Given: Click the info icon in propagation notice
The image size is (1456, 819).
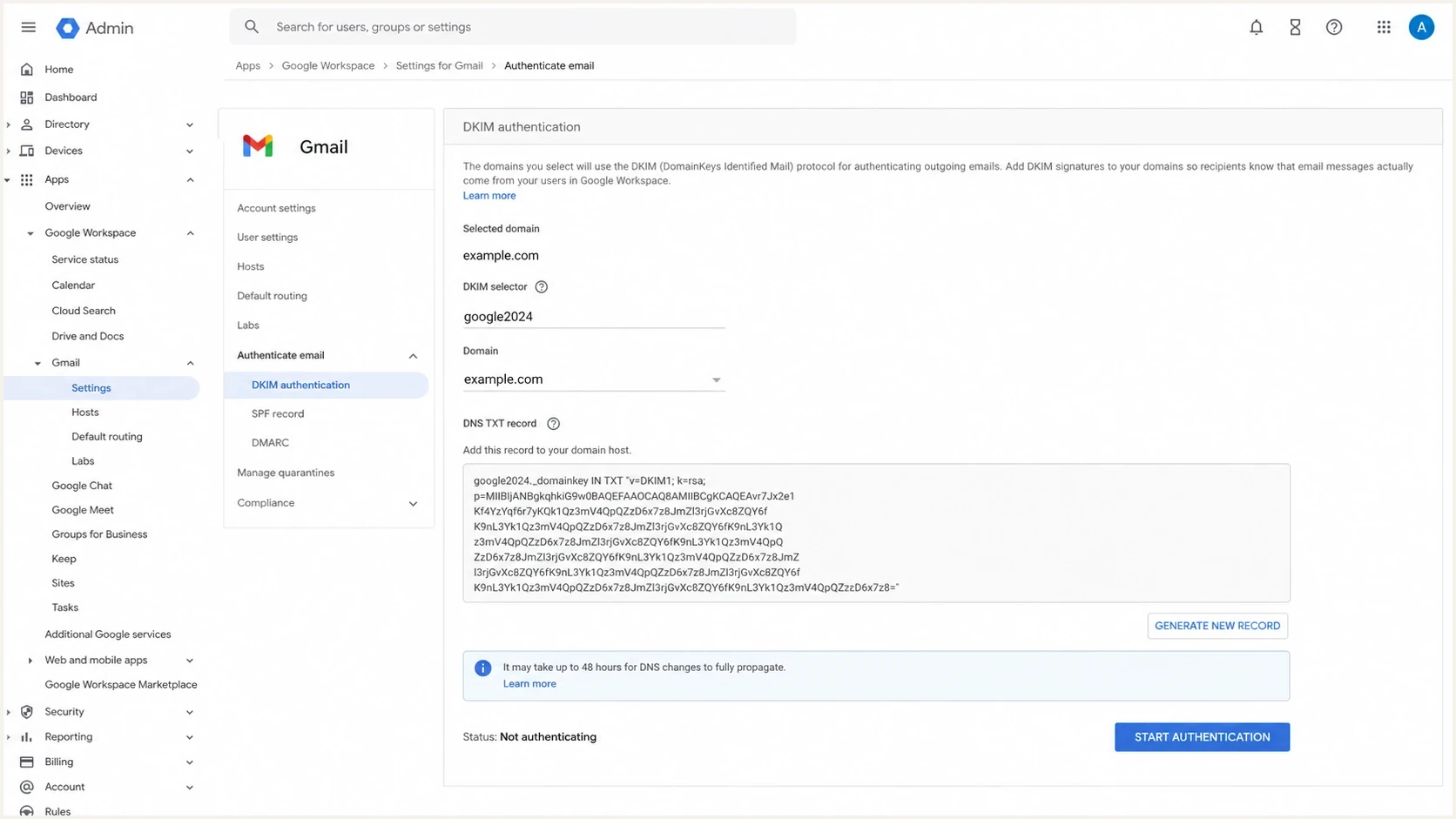Looking at the screenshot, I should [x=482, y=668].
